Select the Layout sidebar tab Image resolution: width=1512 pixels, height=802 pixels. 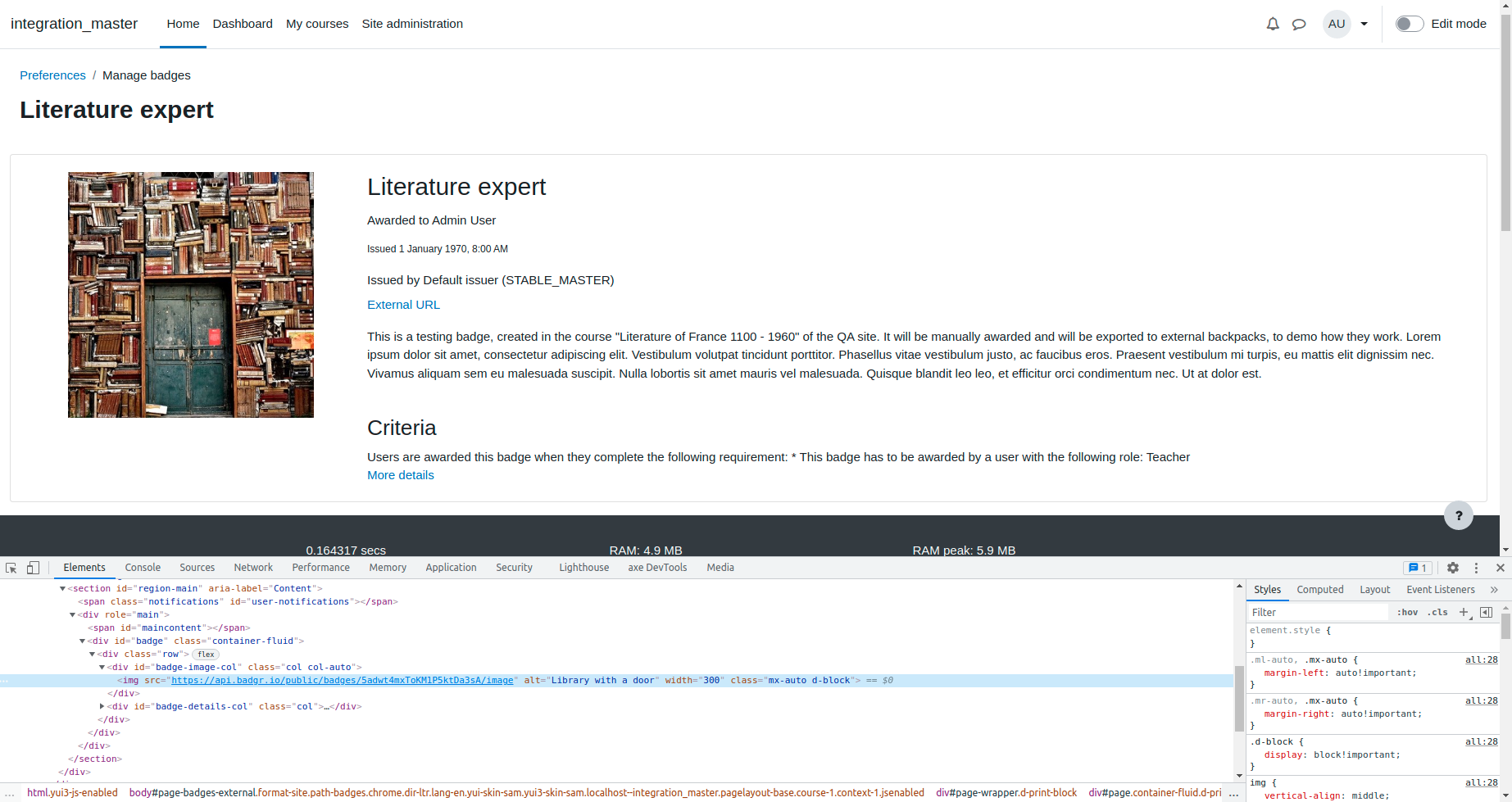point(1375,590)
